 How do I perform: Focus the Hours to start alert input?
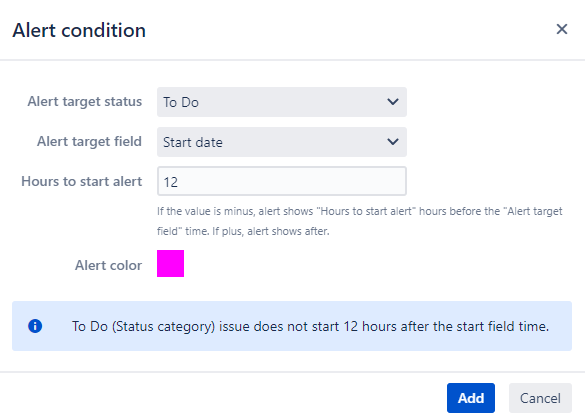(282, 181)
